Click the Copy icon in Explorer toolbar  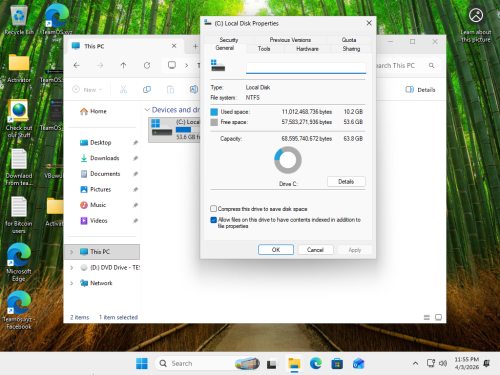[147, 89]
